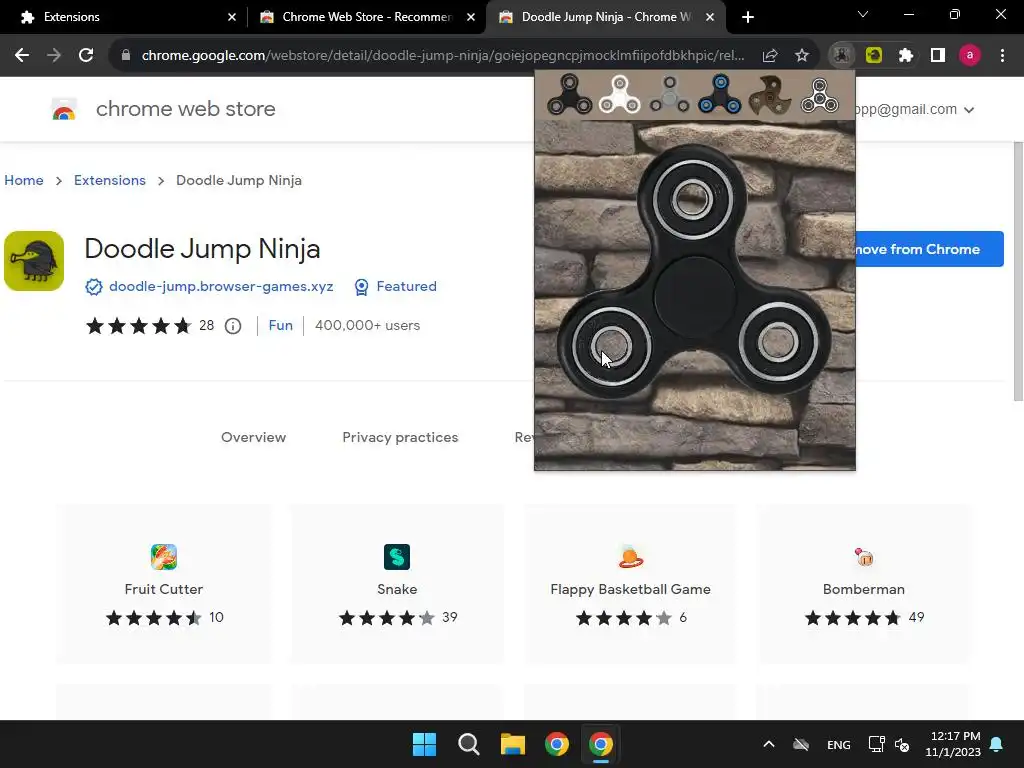
Task: Open the Fruit Cutter extension card
Action: click(x=164, y=584)
